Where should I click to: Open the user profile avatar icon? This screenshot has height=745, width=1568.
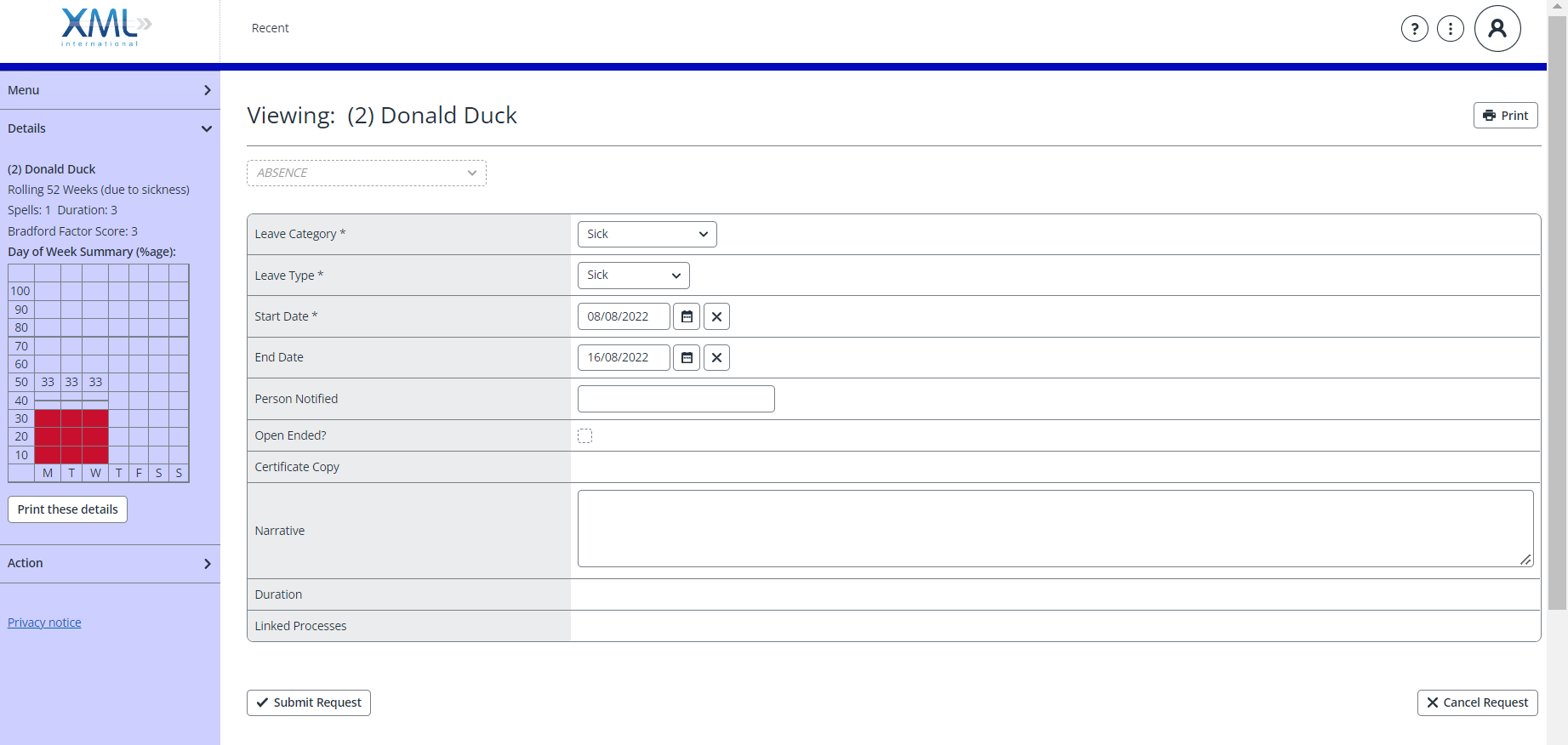click(1497, 29)
